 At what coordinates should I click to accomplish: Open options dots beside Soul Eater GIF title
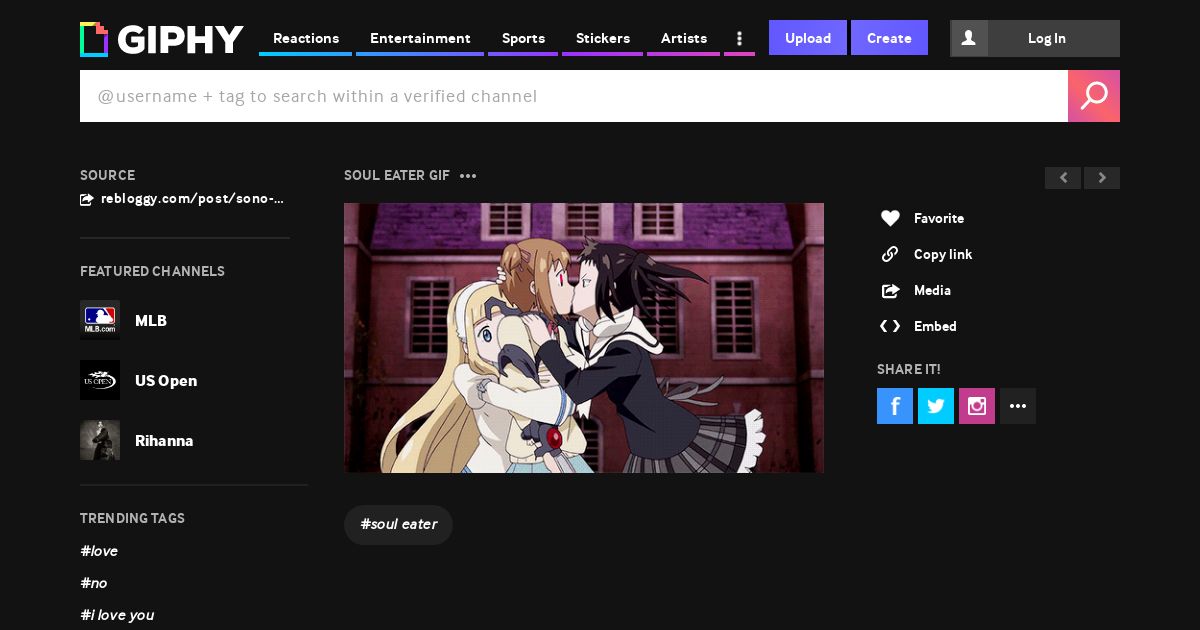[468, 176]
